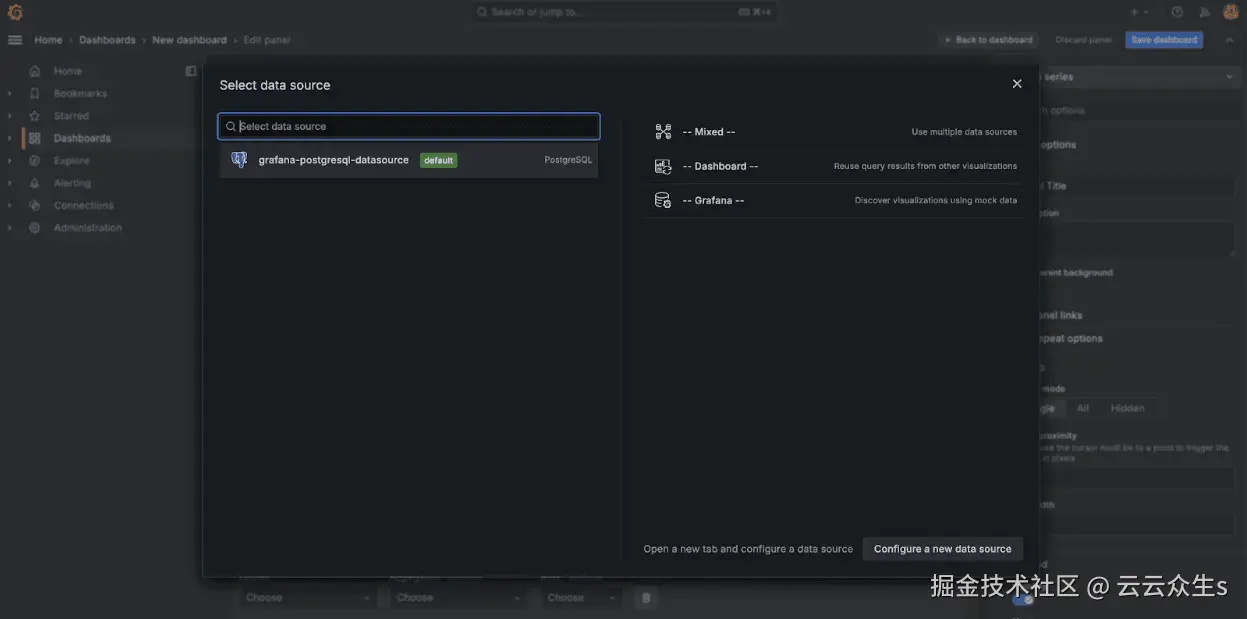1247x619 pixels.
Task: Open Explore in the sidebar
Action: click(x=71, y=161)
